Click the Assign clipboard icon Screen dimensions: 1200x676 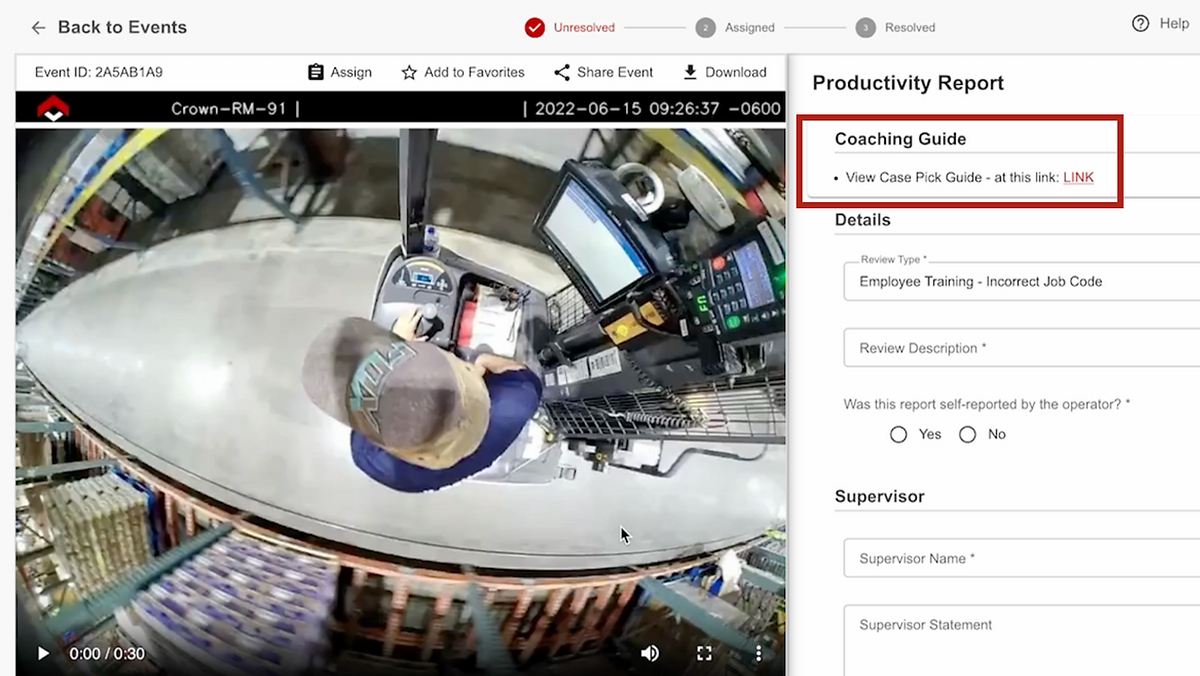point(316,72)
